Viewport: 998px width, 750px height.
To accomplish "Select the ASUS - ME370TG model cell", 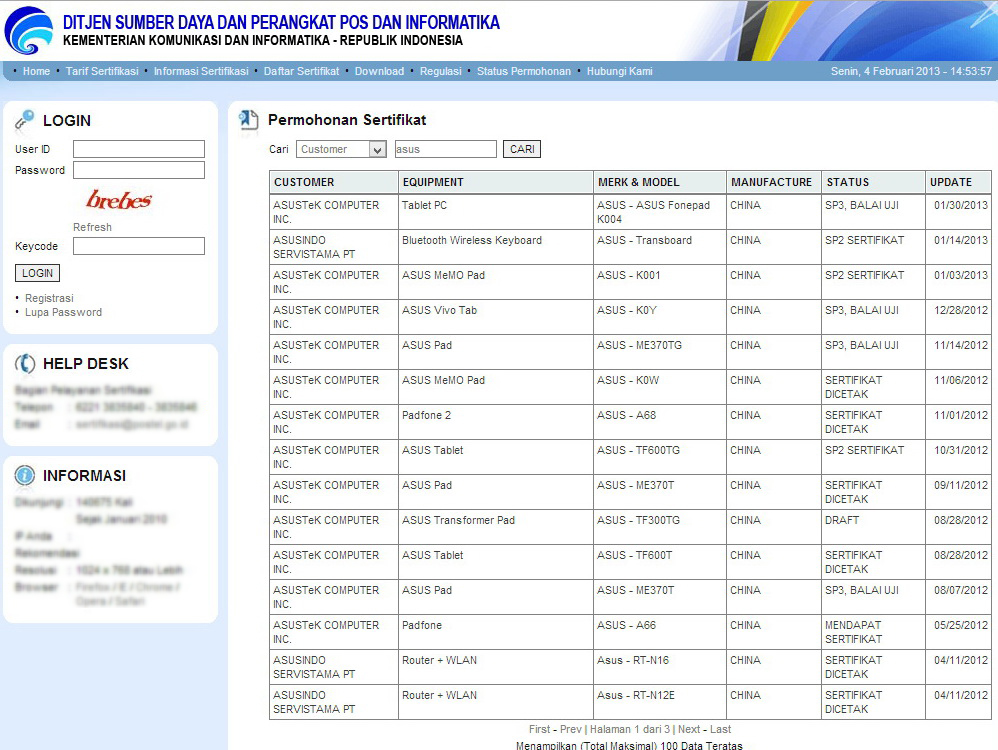I will click(659, 352).
